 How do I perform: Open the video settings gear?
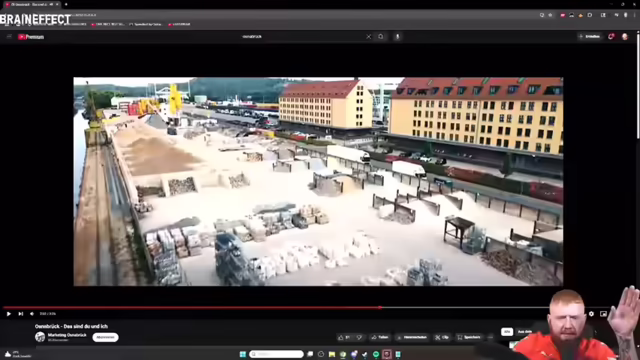coord(591,314)
